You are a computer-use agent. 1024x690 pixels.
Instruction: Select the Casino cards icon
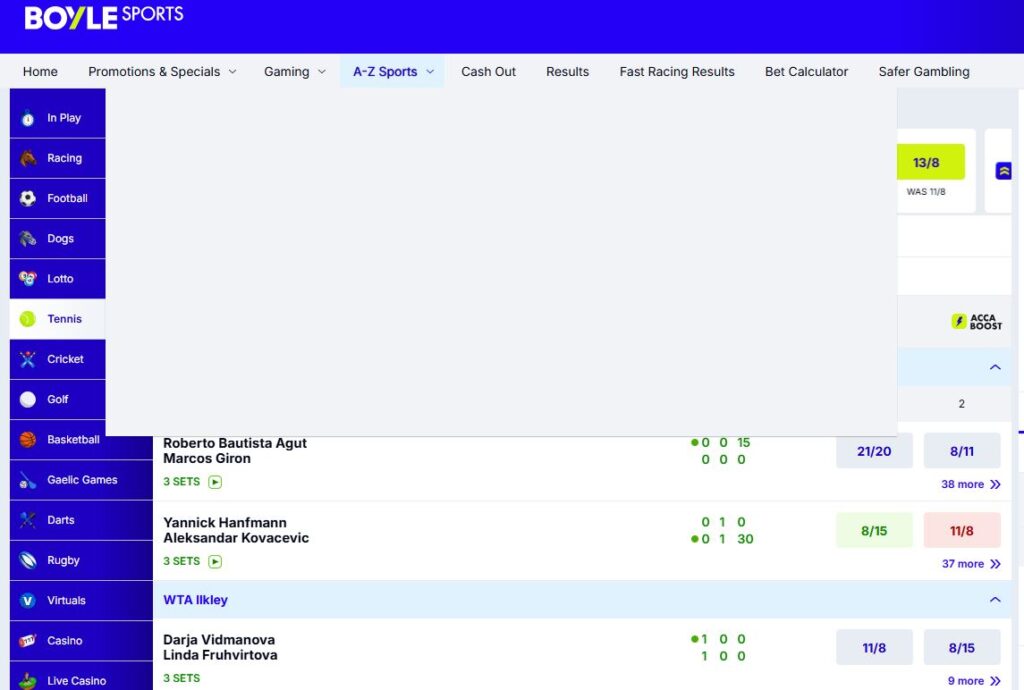(27, 641)
